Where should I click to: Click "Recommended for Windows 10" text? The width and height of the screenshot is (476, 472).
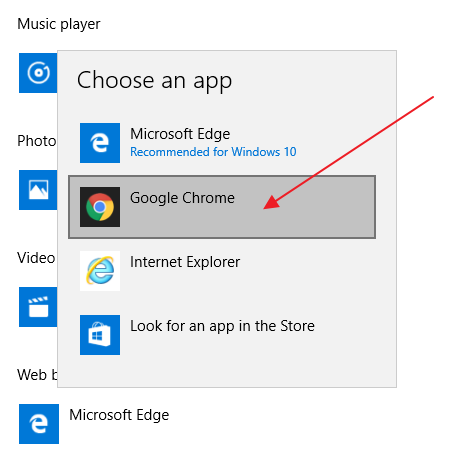tap(213, 152)
